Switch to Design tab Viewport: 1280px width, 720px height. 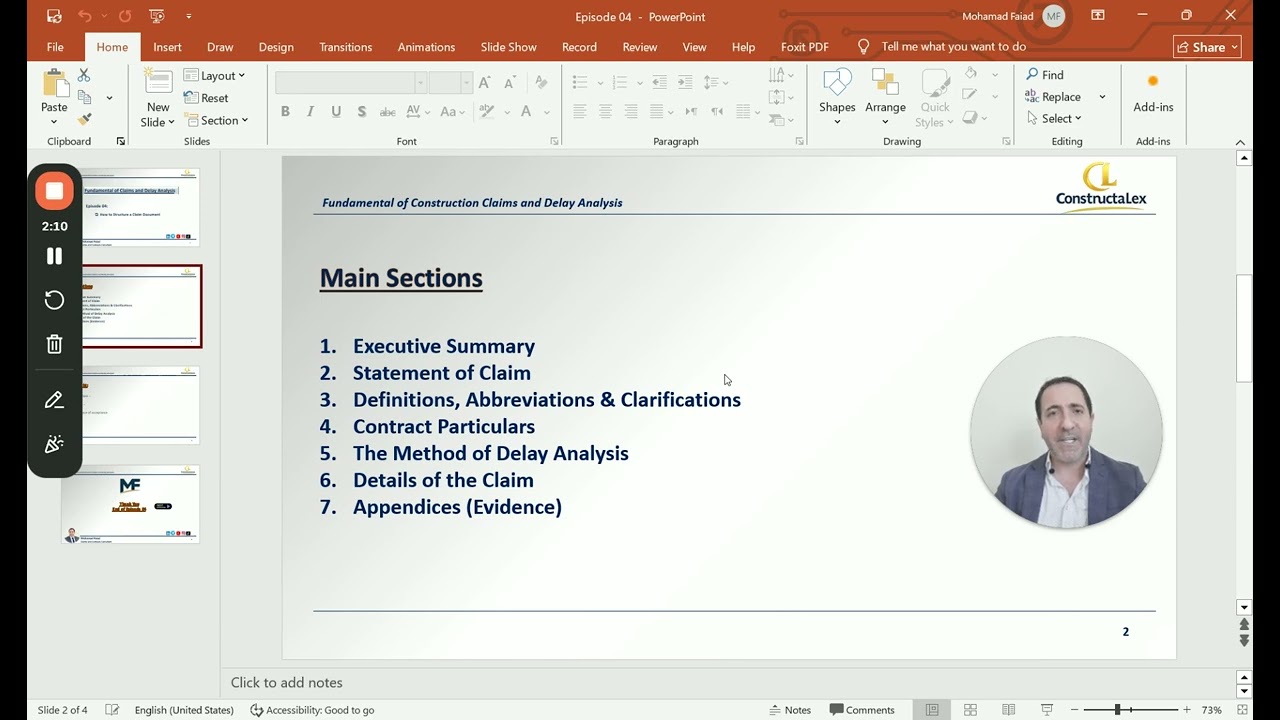pyautogui.click(x=276, y=47)
